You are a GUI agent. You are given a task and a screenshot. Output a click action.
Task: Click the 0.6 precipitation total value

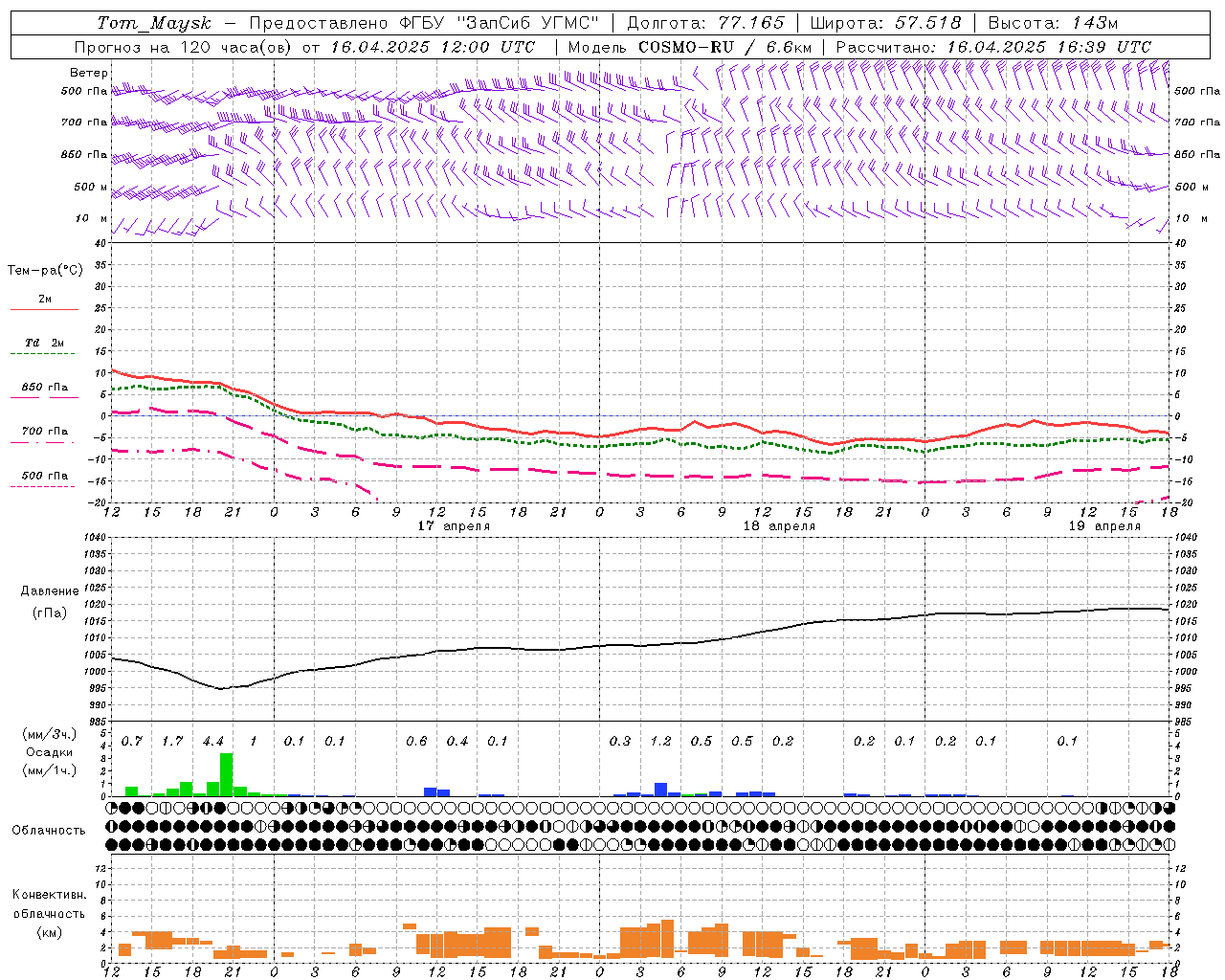[416, 742]
